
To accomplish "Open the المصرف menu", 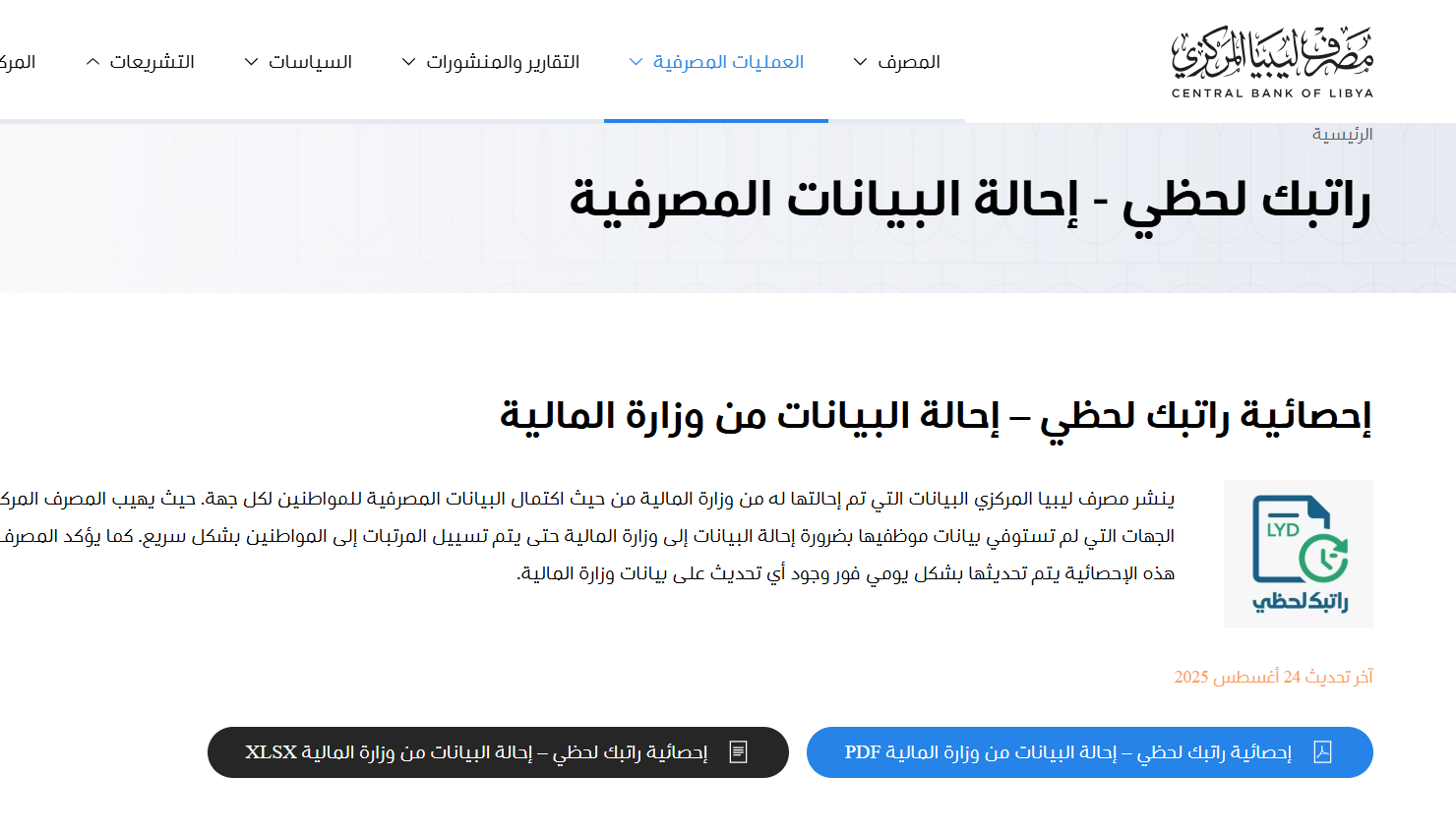I will tap(908, 62).
